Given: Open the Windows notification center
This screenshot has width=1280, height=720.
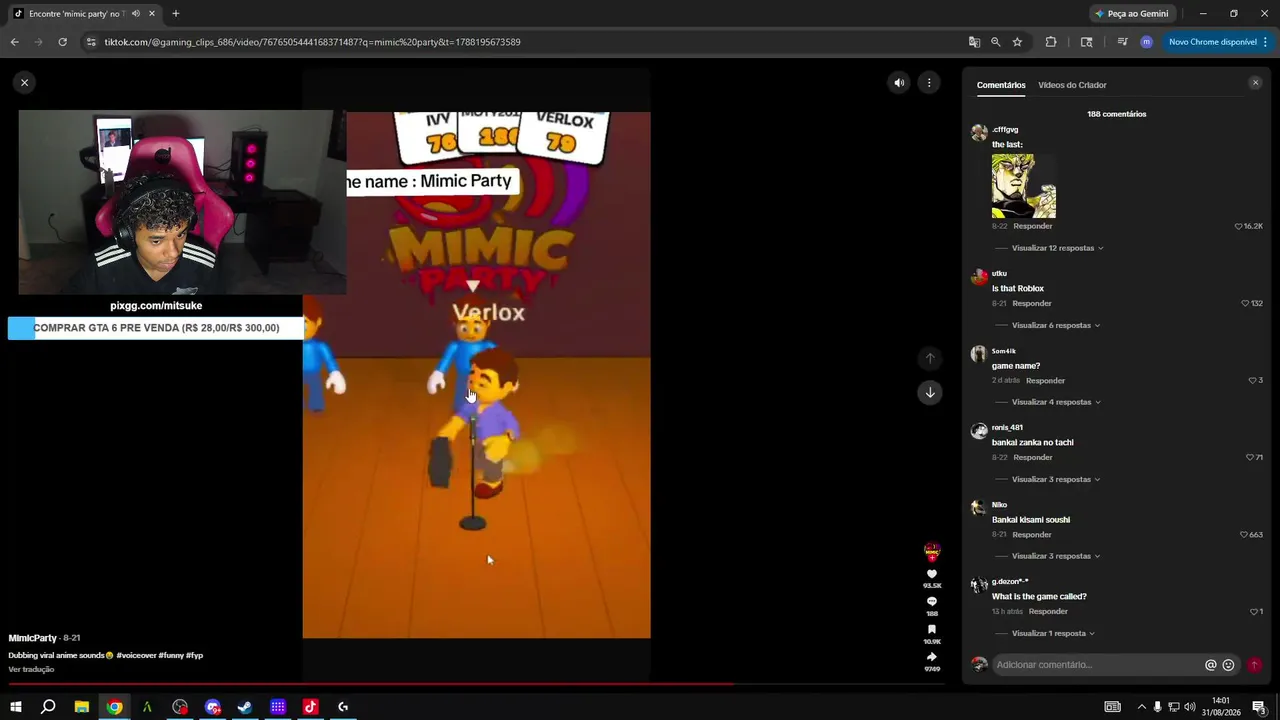Looking at the screenshot, I should coord(1259,707).
